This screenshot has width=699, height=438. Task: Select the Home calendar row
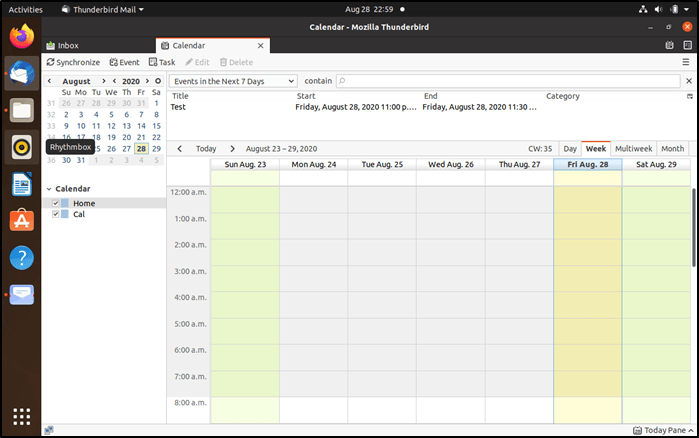[104, 203]
